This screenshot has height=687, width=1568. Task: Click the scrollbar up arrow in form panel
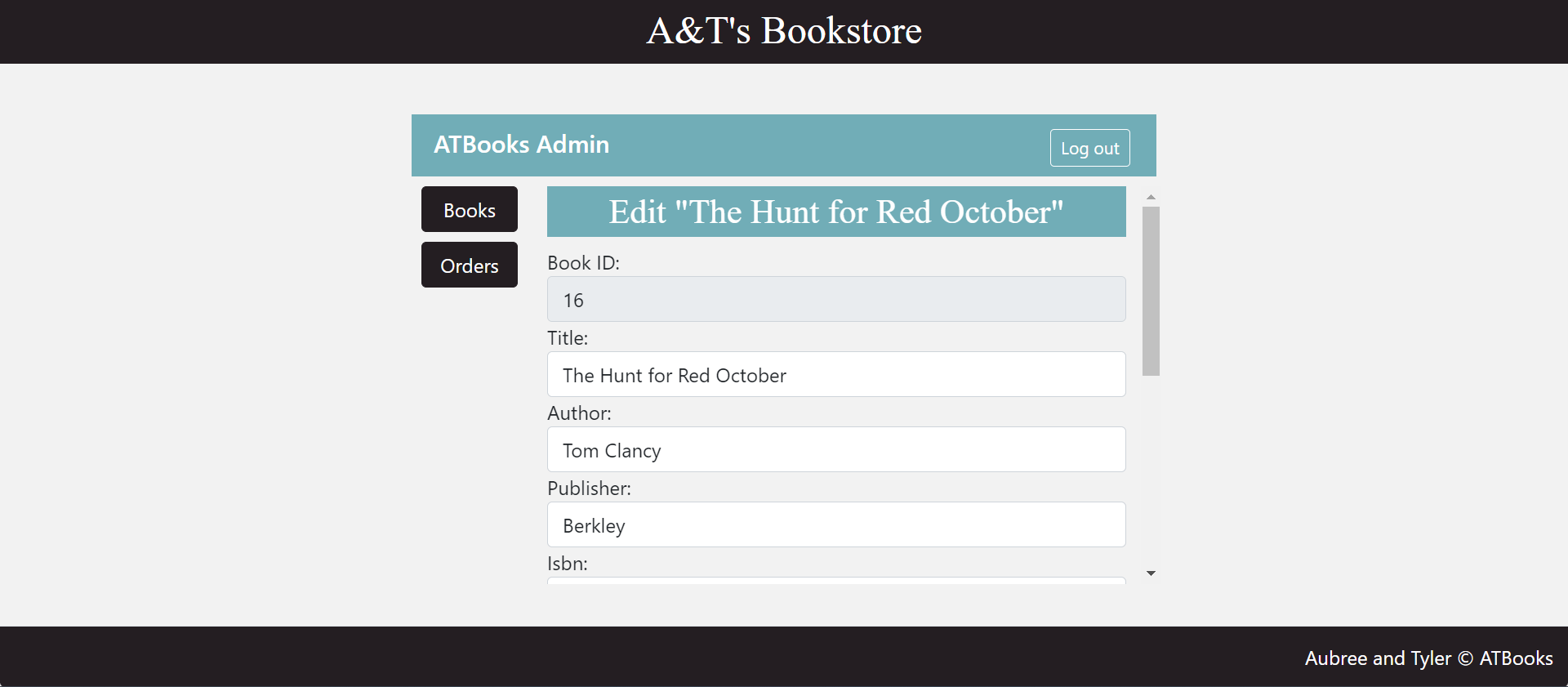point(1151,197)
